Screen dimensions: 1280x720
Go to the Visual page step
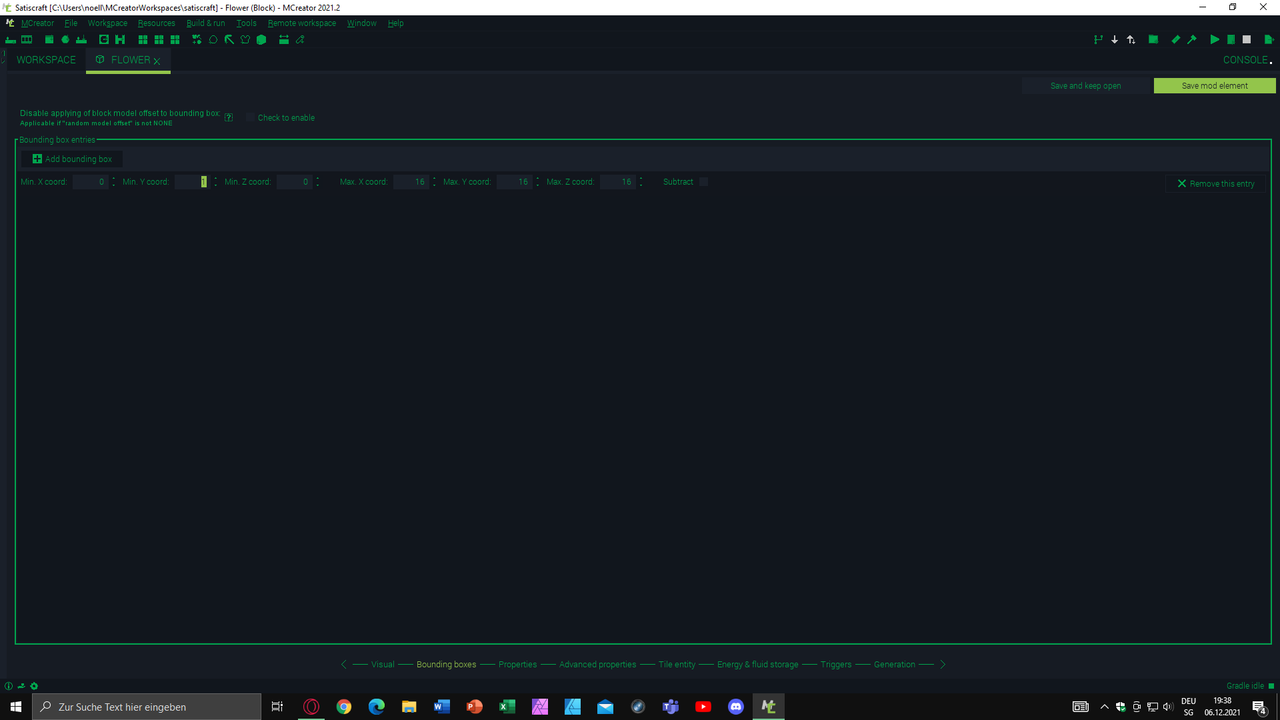coord(383,664)
